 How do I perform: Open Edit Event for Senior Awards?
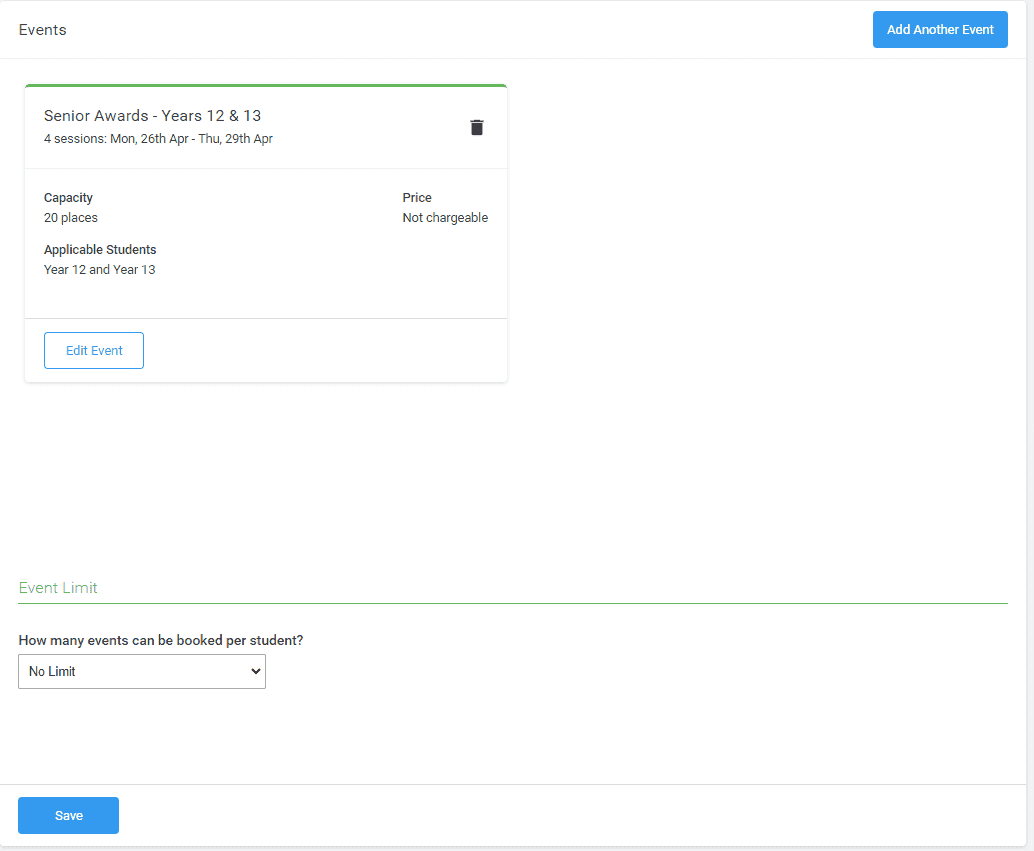click(93, 350)
